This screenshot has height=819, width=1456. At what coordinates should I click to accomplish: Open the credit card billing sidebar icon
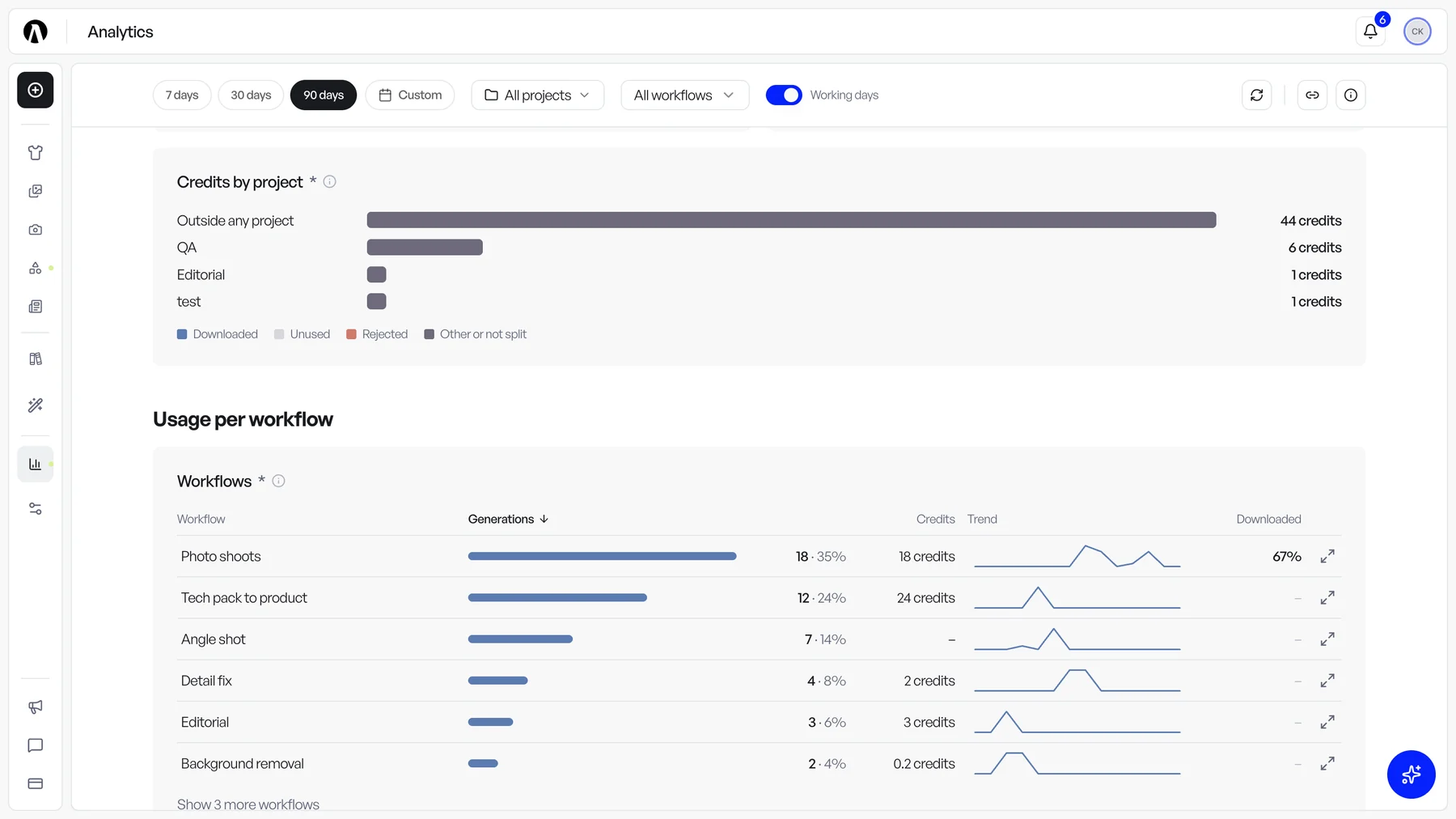point(36,783)
